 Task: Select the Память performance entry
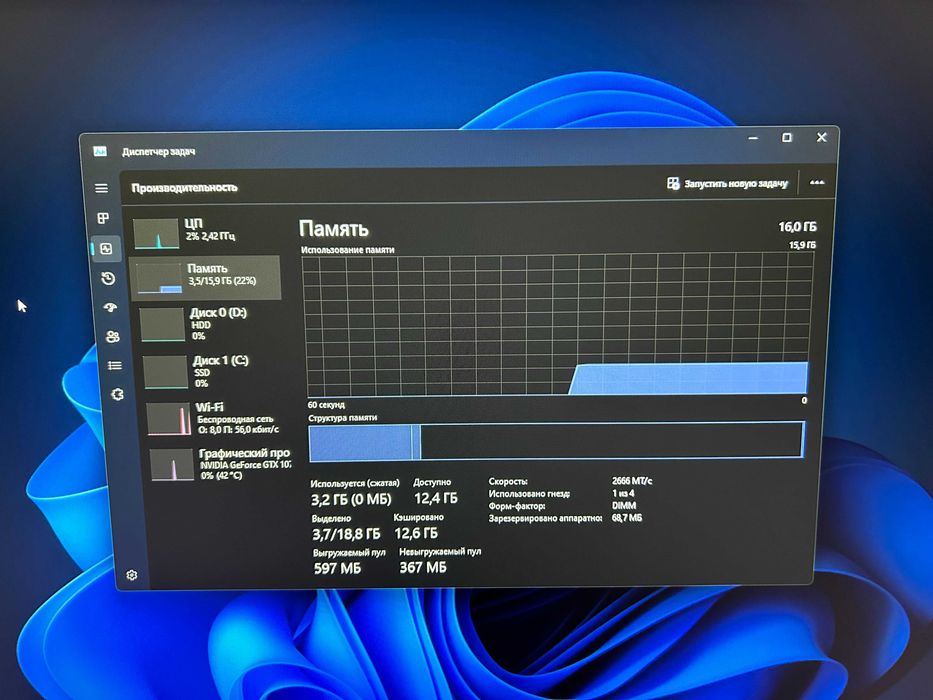(205, 277)
